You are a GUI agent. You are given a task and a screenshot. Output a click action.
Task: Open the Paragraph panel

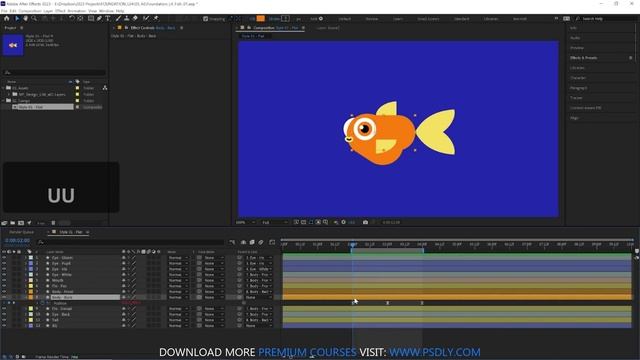(x=578, y=88)
